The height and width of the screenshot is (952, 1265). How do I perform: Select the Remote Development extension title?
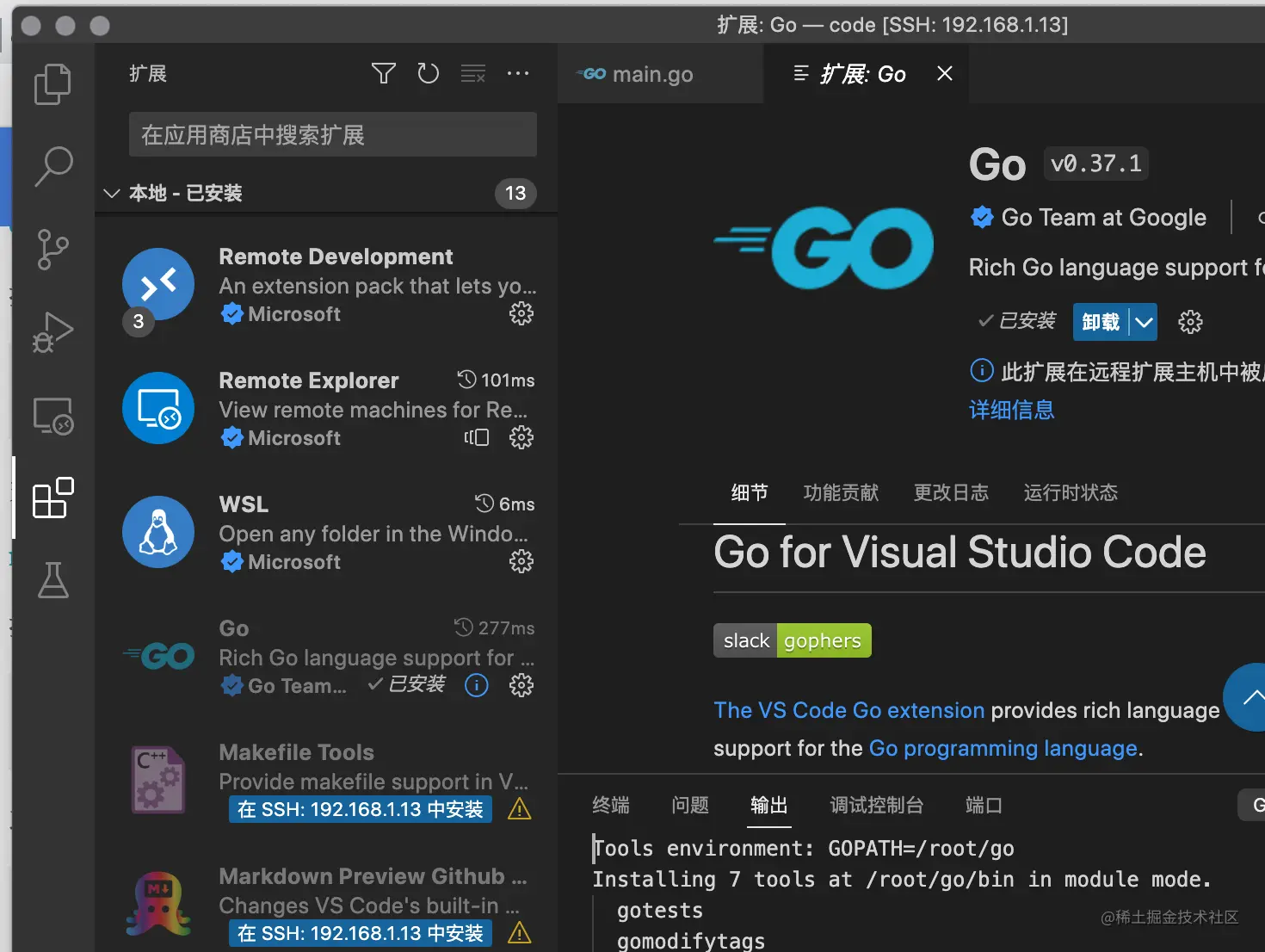[336, 257]
